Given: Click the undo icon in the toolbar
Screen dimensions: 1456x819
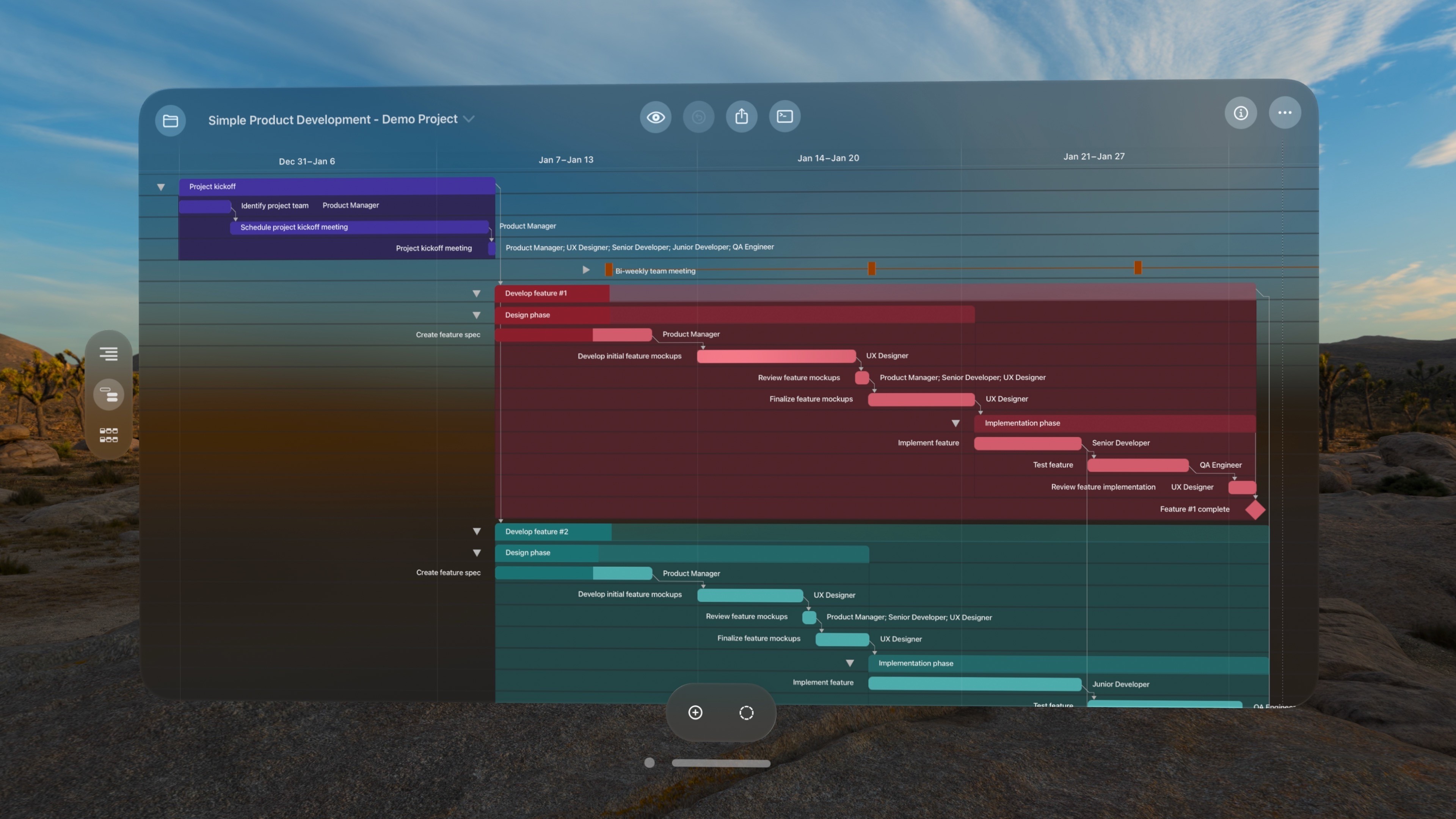Looking at the screenshot, I should click(698, 116).
